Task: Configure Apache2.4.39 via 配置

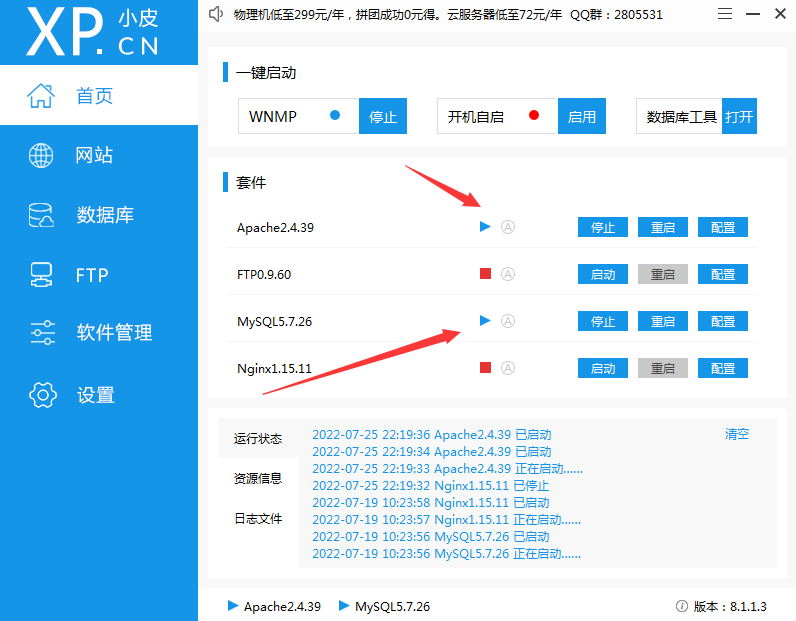Action: point(723,227)
